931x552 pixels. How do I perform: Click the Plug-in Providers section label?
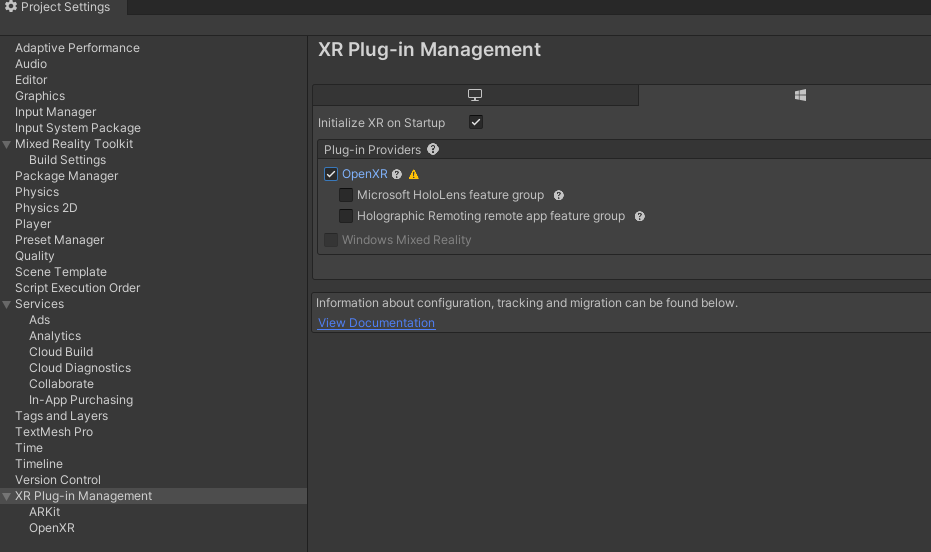372,150
